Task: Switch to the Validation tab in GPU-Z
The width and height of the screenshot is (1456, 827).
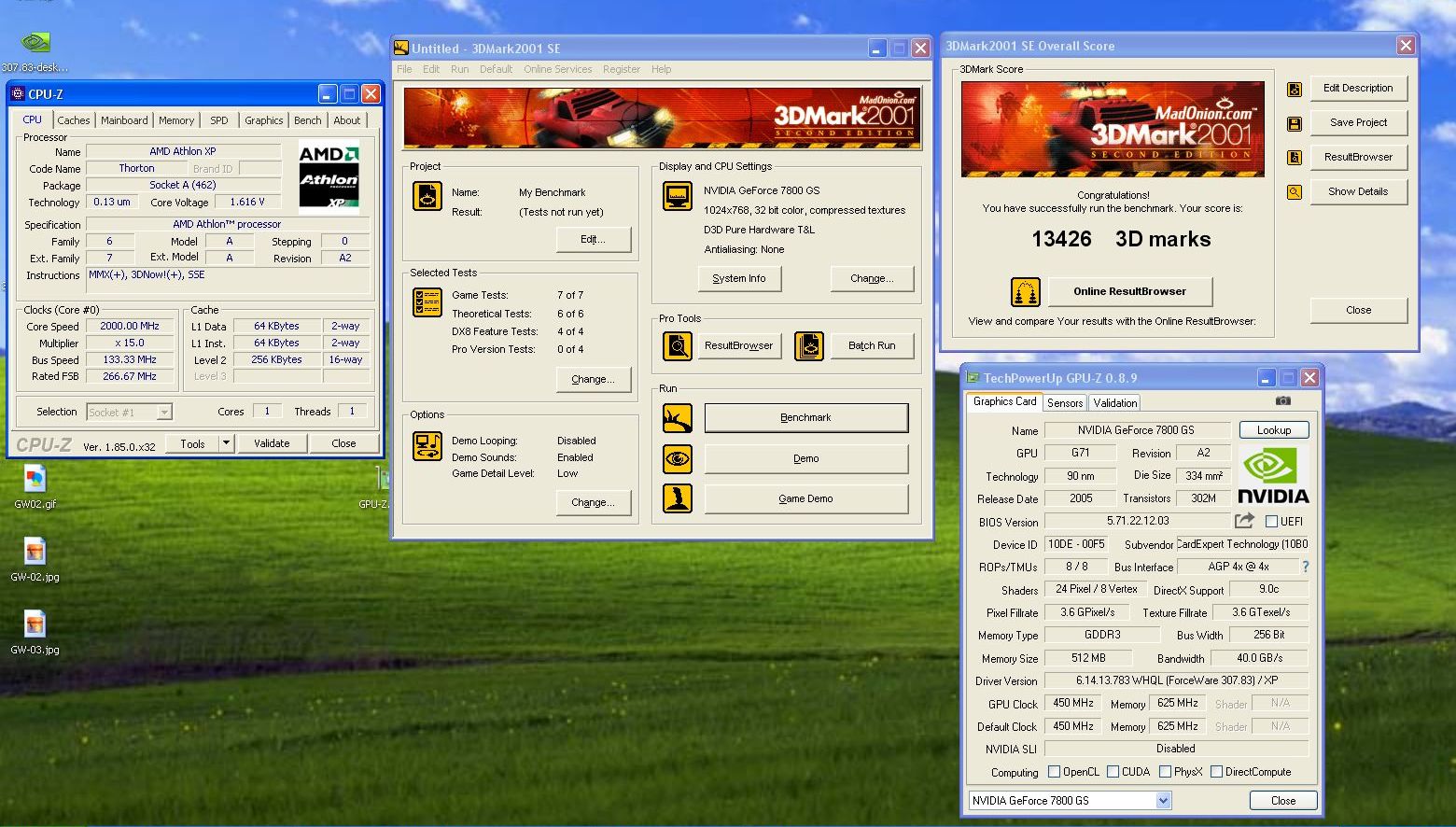Action: pos(1115,403)
